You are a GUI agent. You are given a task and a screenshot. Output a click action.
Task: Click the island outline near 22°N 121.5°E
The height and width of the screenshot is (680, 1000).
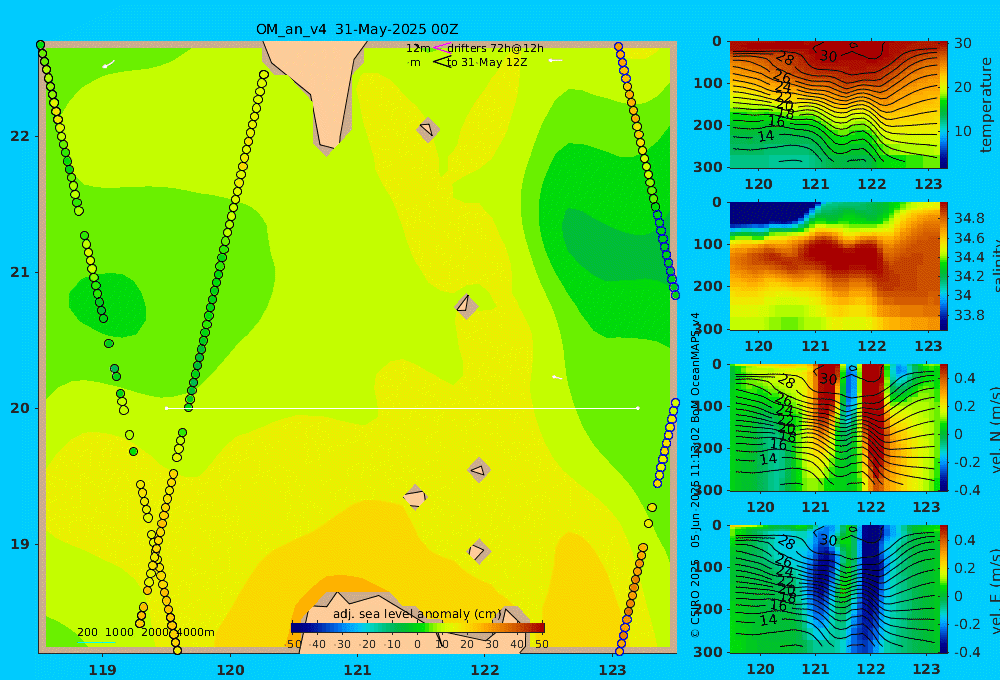[427, 129]
